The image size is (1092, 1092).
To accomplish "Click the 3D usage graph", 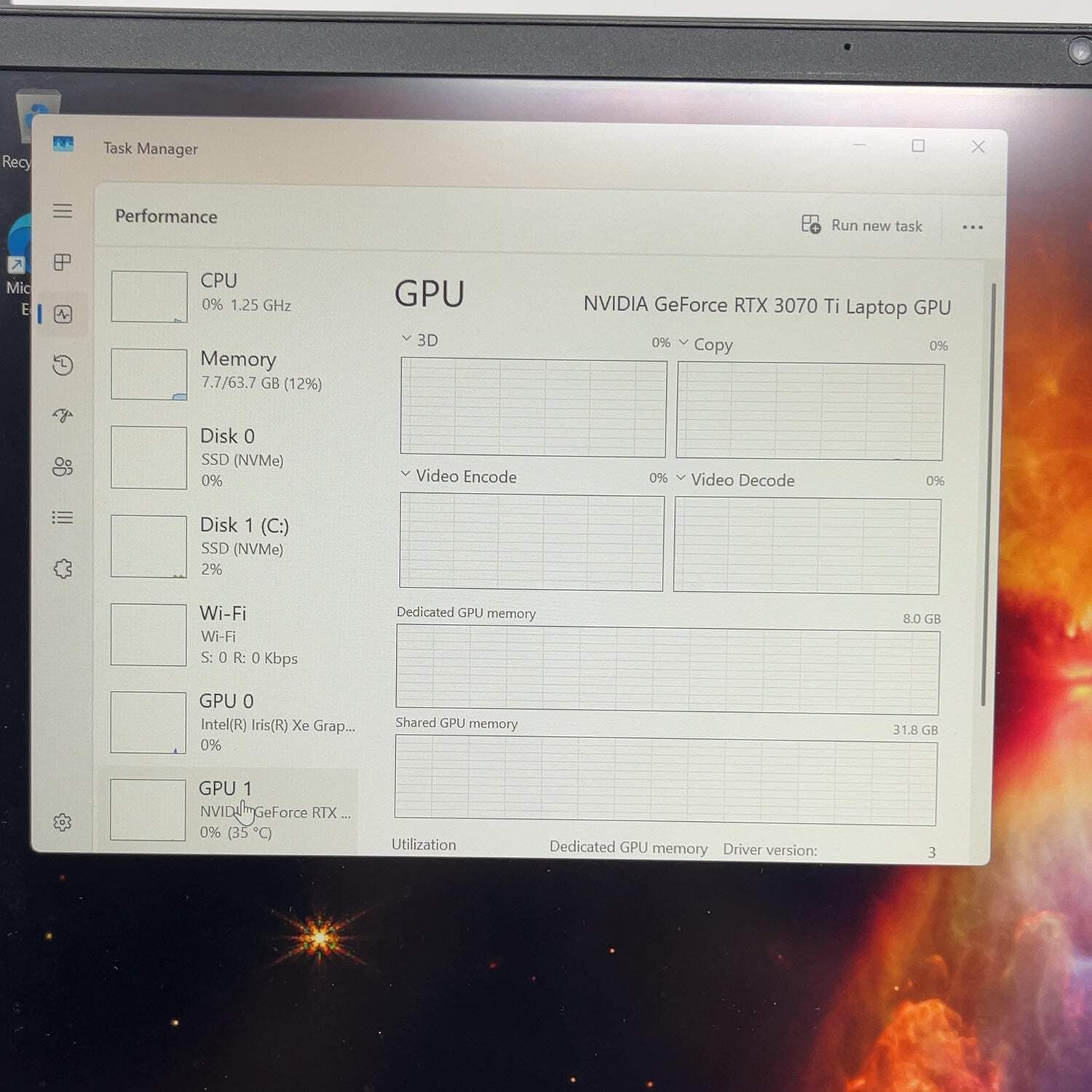I will coord(533,407).
